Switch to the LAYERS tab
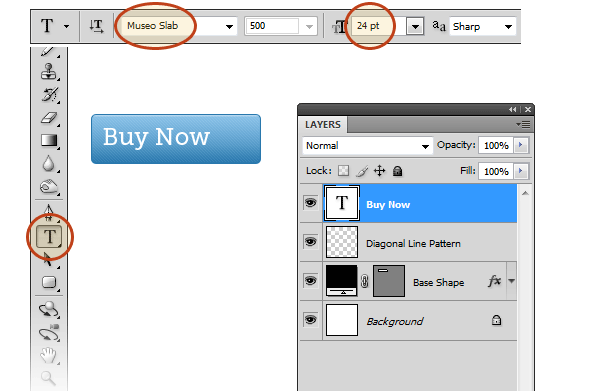Viewport: 600px width, 391px height. pos(323,125)
